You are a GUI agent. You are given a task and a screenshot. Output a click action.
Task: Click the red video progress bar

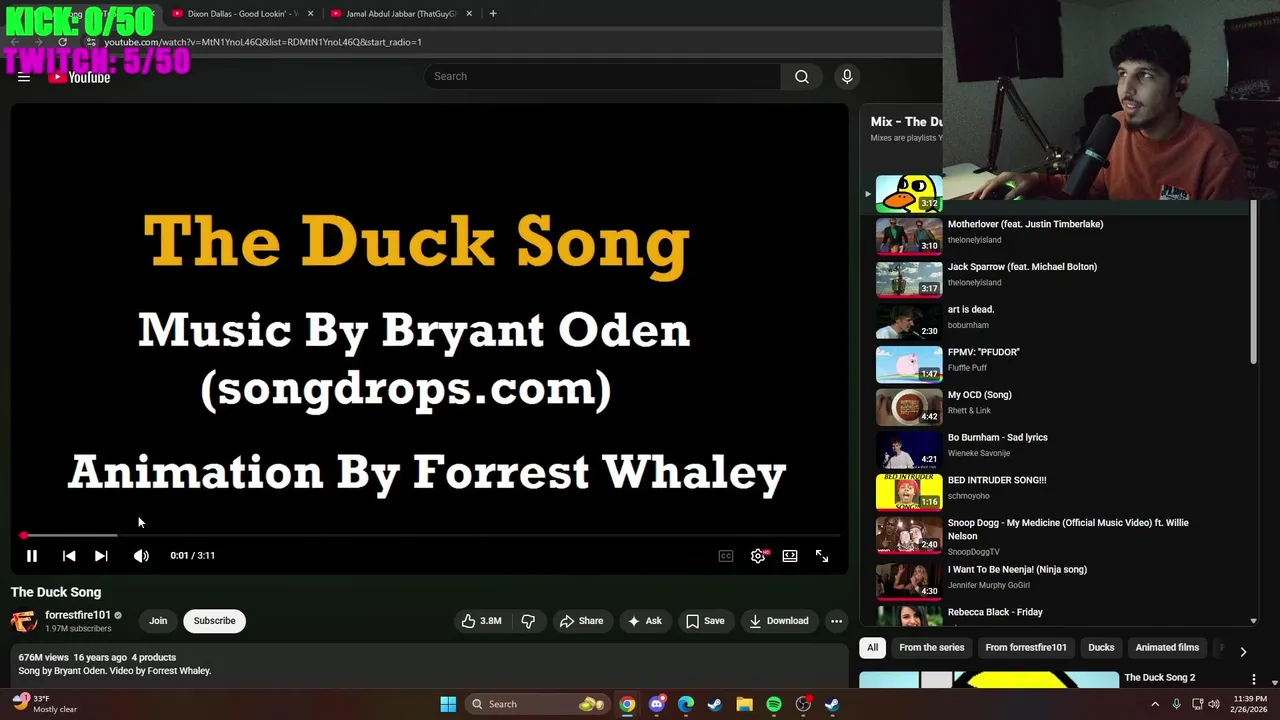430,535
